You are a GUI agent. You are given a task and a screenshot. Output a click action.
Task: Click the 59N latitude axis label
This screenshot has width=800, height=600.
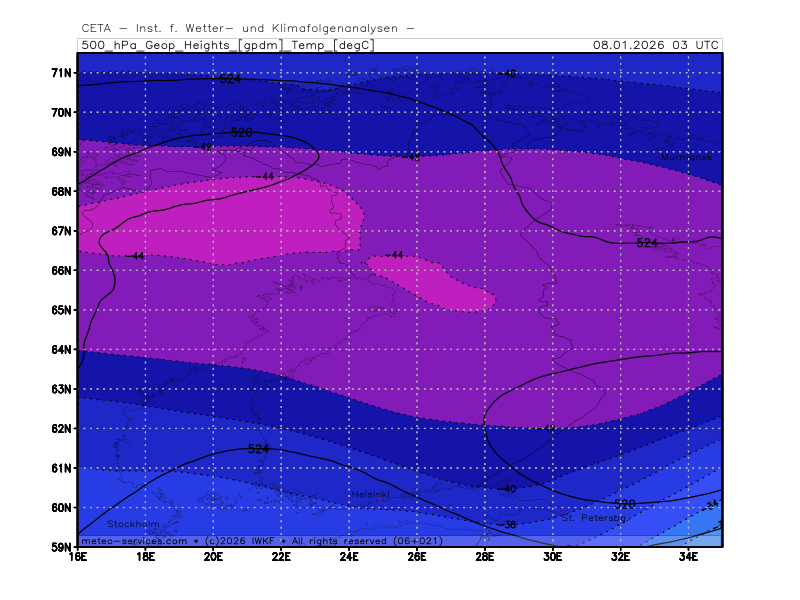(x=62, y=547)
